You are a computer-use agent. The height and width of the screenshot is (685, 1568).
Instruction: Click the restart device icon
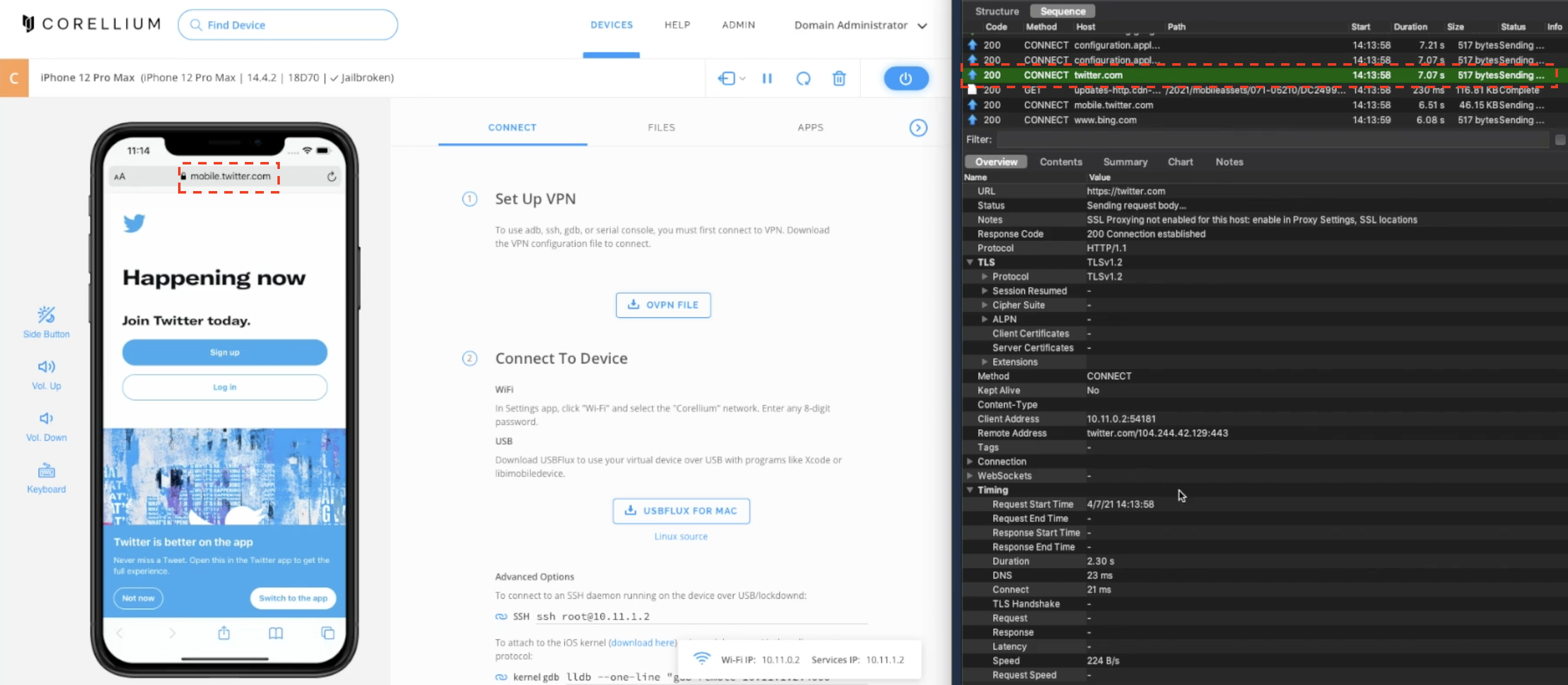click(803, 78)
